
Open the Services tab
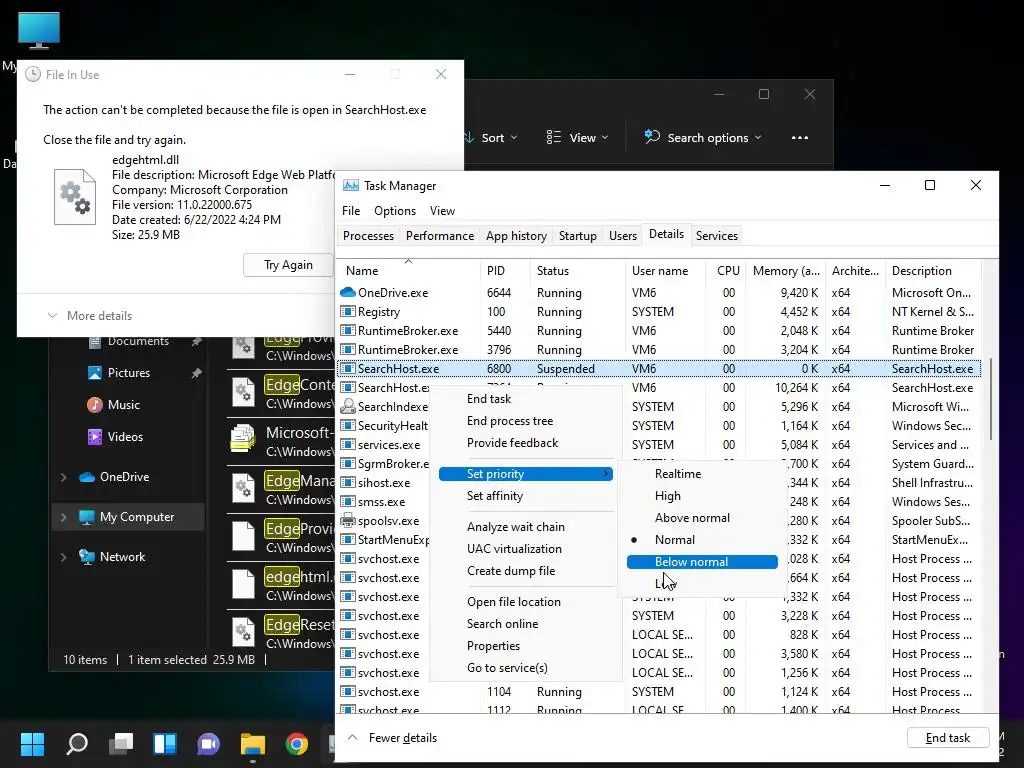point(716,236)
